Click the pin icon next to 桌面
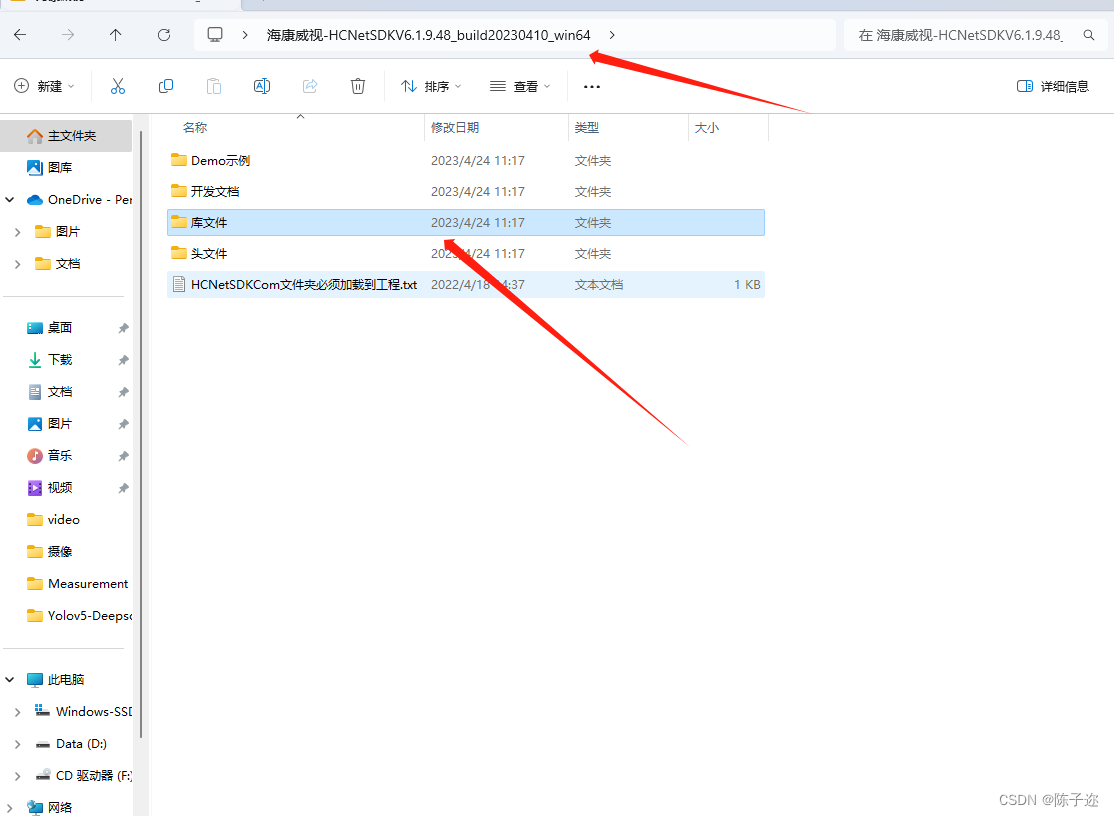This screenshot has width=1114, height=816. coord(123,328)
